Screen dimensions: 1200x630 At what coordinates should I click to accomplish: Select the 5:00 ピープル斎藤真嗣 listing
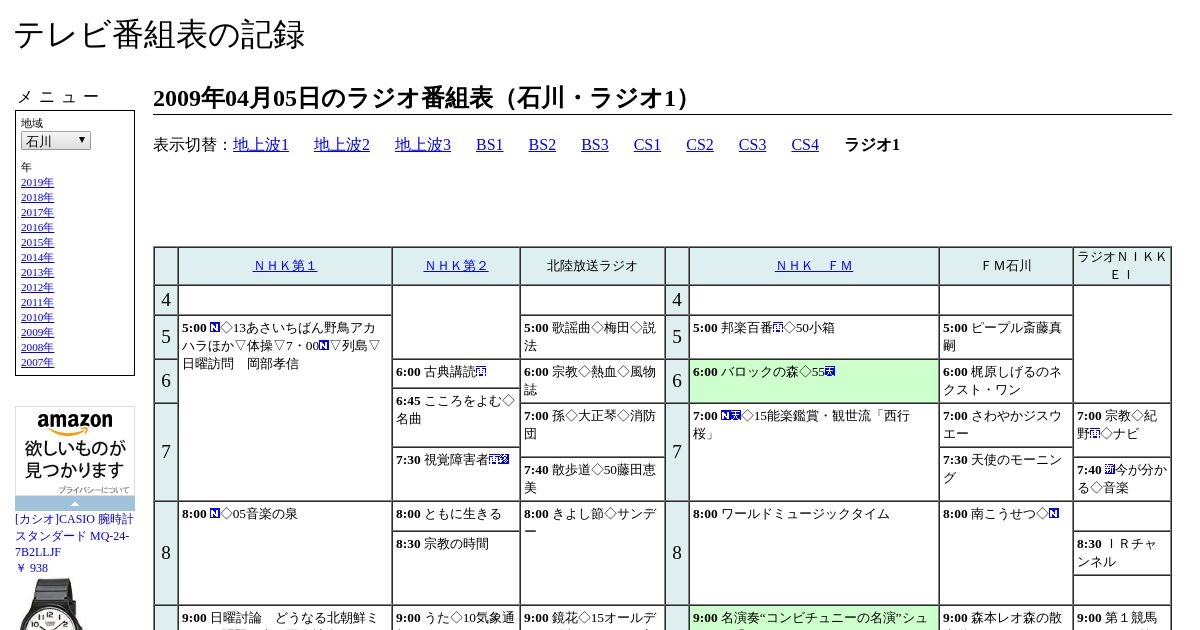point(1006,337)
